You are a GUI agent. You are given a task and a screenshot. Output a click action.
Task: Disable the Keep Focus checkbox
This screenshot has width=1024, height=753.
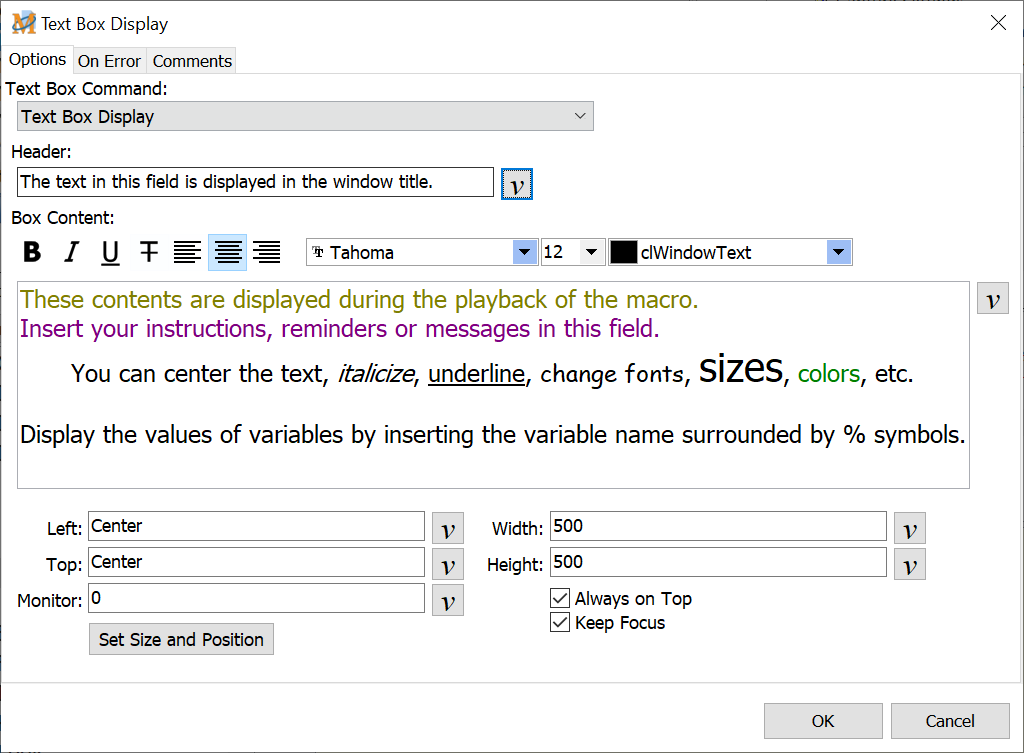tap(561, 623)
